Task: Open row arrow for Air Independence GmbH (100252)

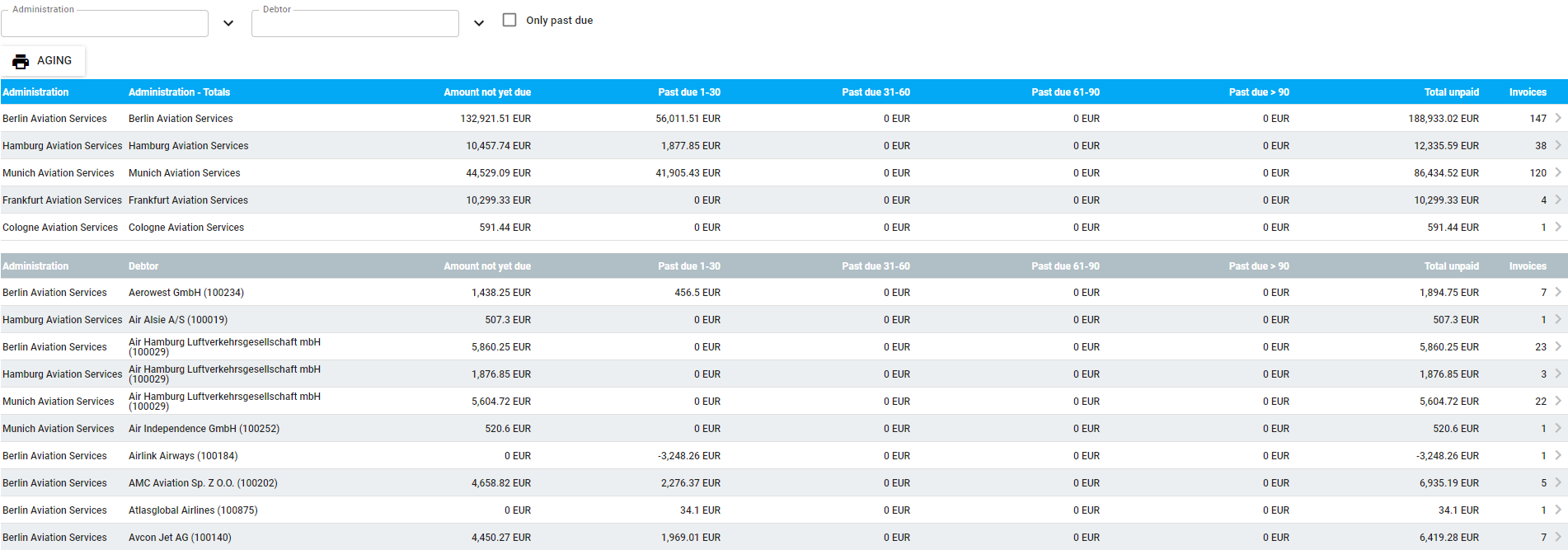Action: coord(1557,428)
